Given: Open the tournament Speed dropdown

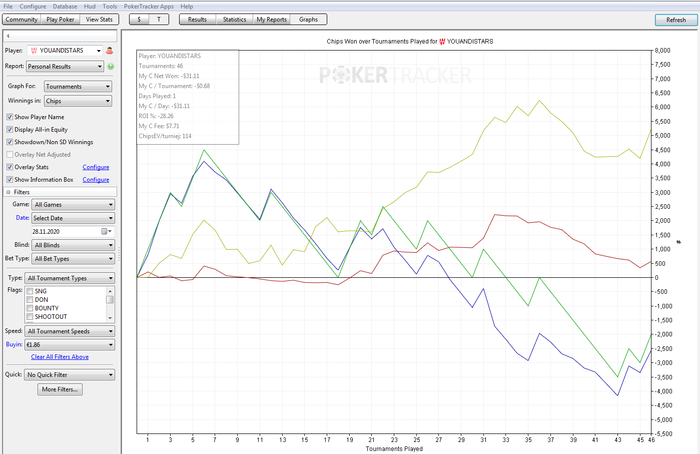Looking at the screenshot, I should pyautogui.click(x=70, y=331).
